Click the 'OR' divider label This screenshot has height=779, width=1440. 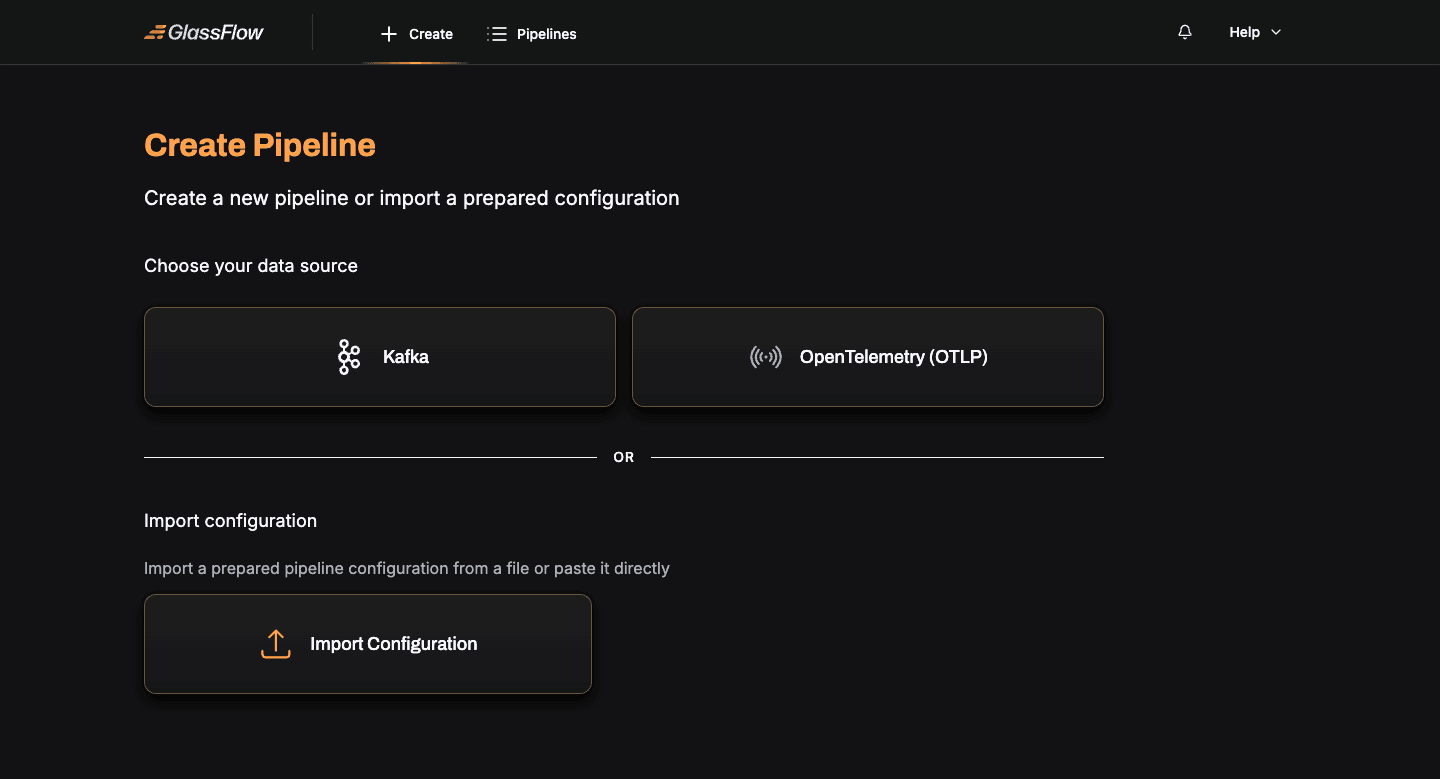(x=624, y=457)
